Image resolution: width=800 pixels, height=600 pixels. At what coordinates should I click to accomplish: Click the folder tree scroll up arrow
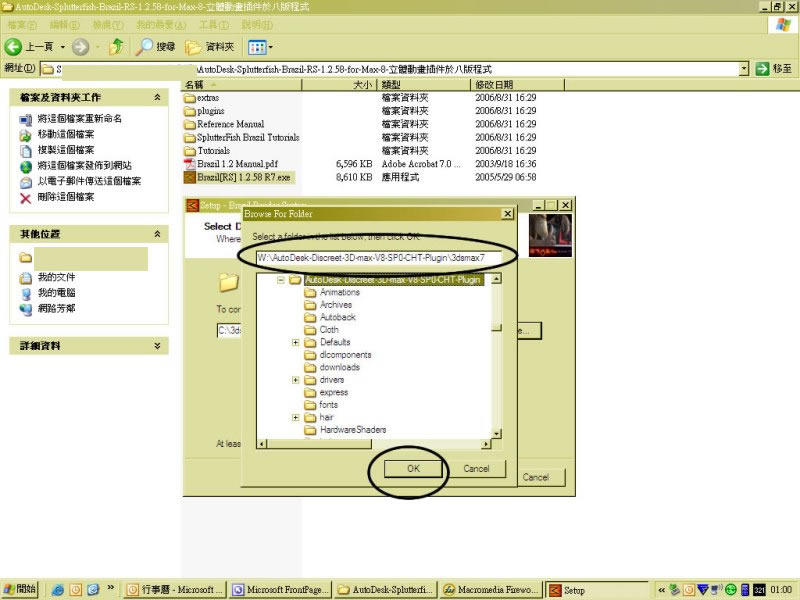(x=496, y=279)
